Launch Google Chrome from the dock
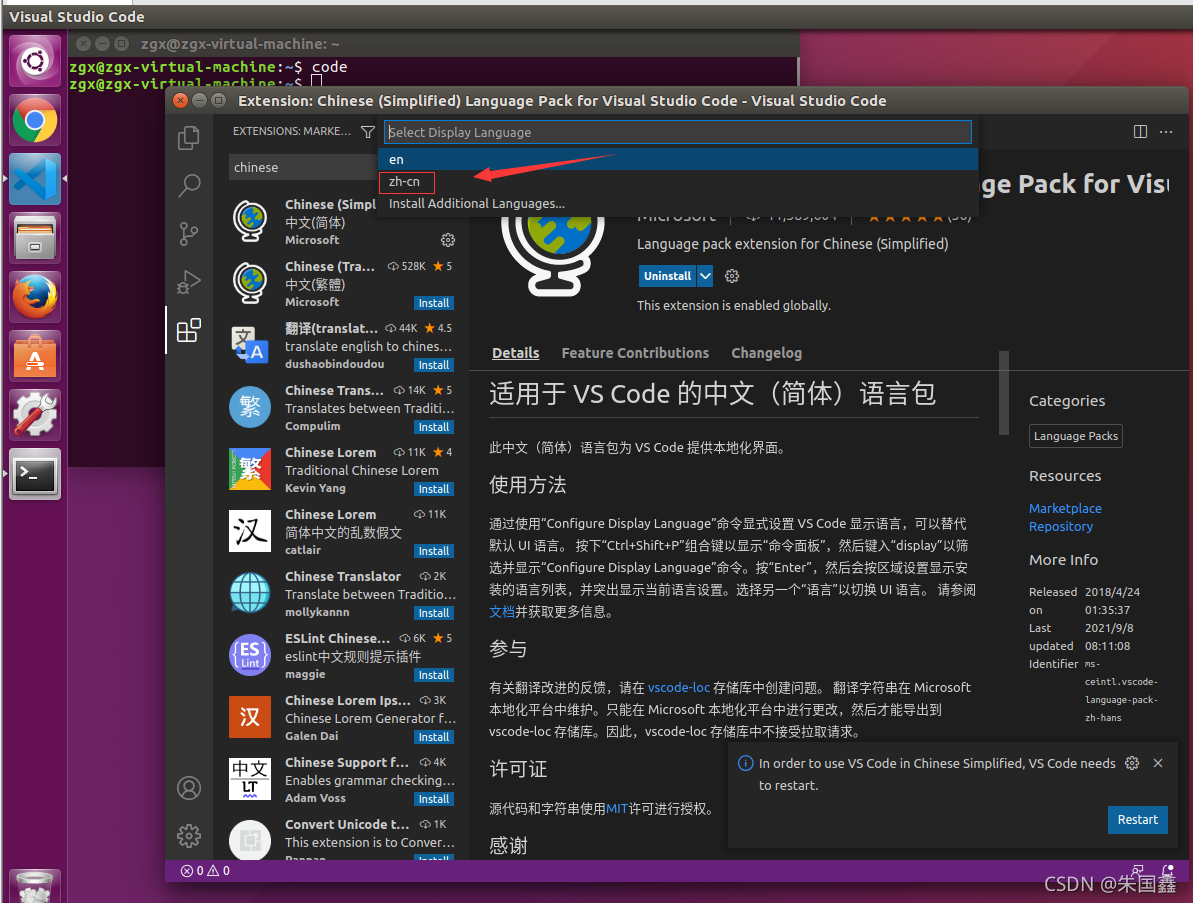1193x903 pixels. [35, 120]
